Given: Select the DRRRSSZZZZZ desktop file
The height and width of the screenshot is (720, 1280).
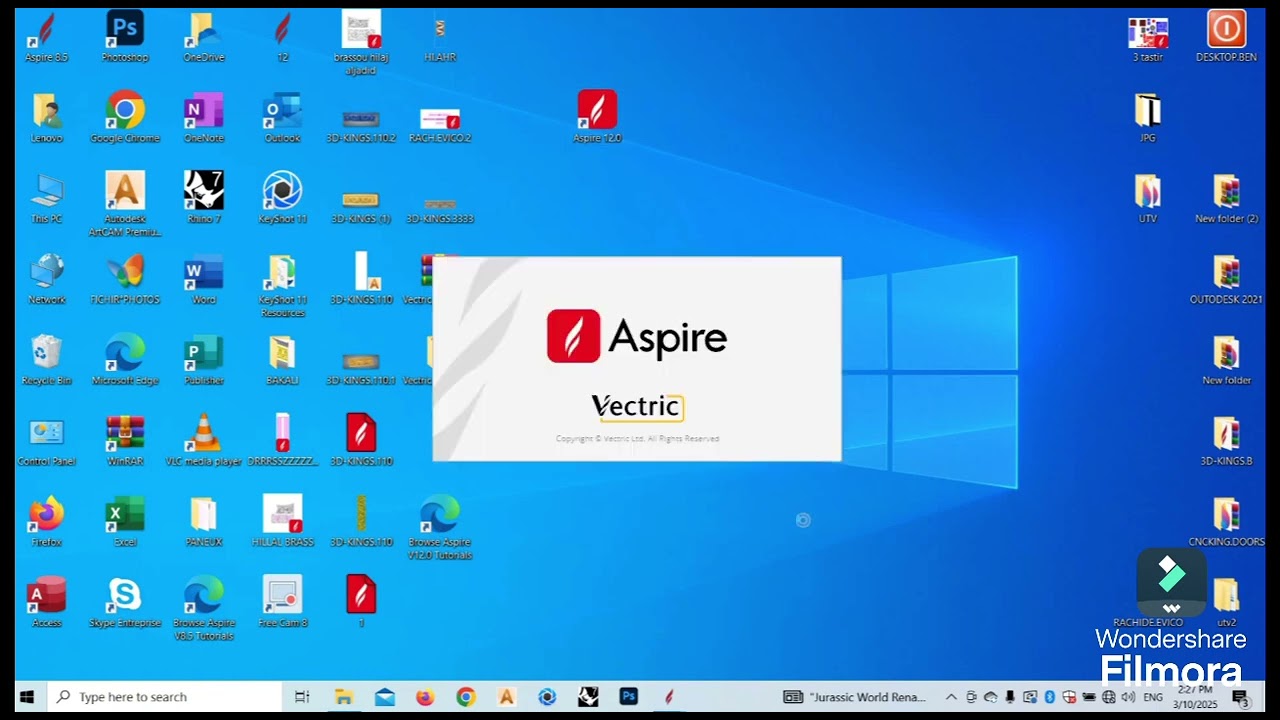Looking at the screenshot, I should [x=282, y=440].
